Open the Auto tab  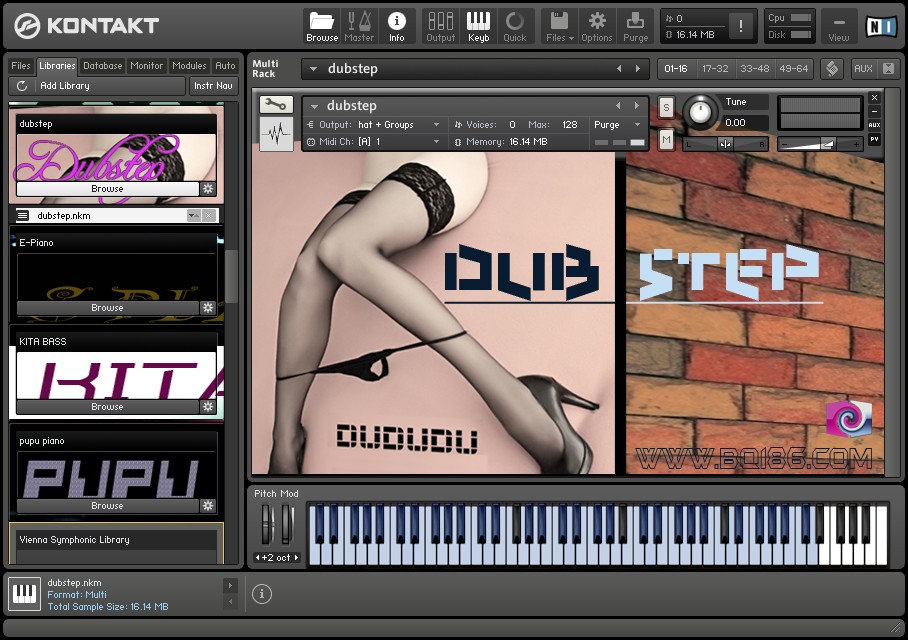tap(225, 65)
